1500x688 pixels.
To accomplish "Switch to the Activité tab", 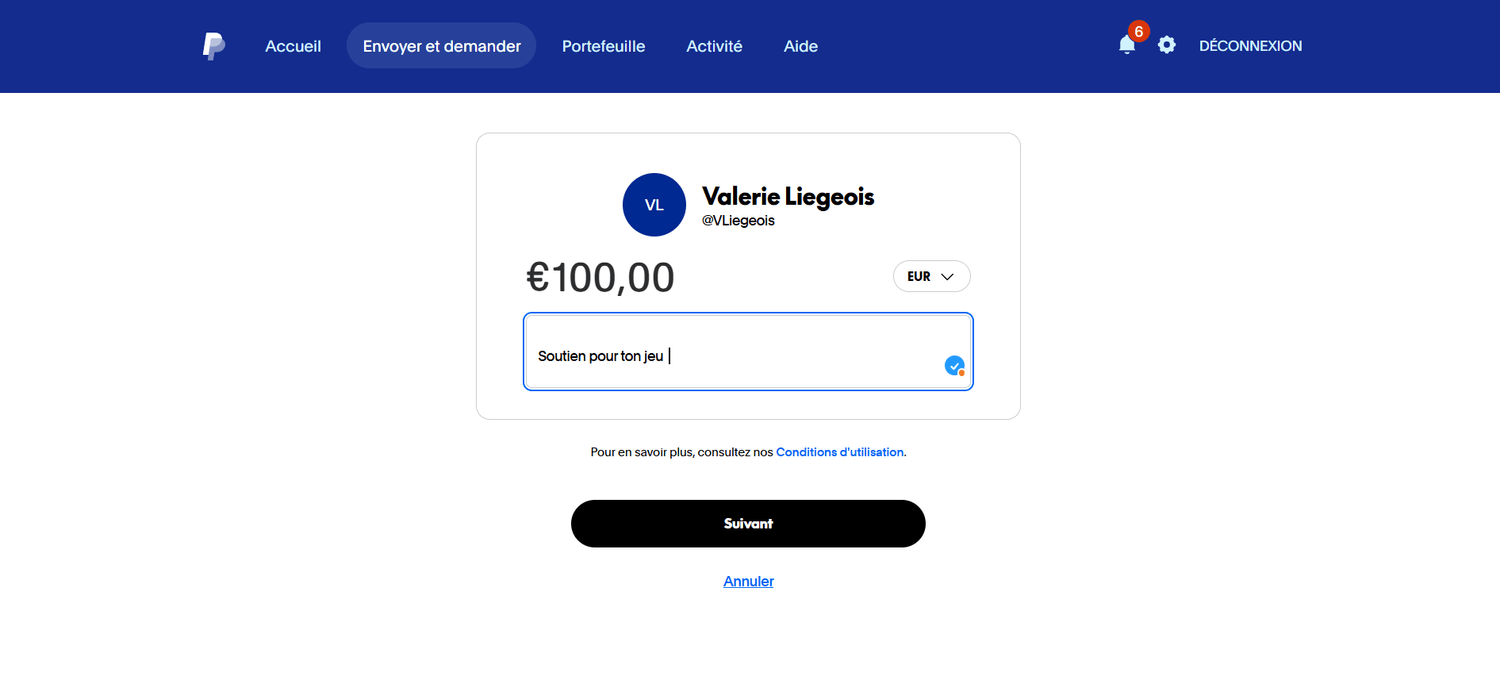I will pyautogui.click(x=714, y=46).
